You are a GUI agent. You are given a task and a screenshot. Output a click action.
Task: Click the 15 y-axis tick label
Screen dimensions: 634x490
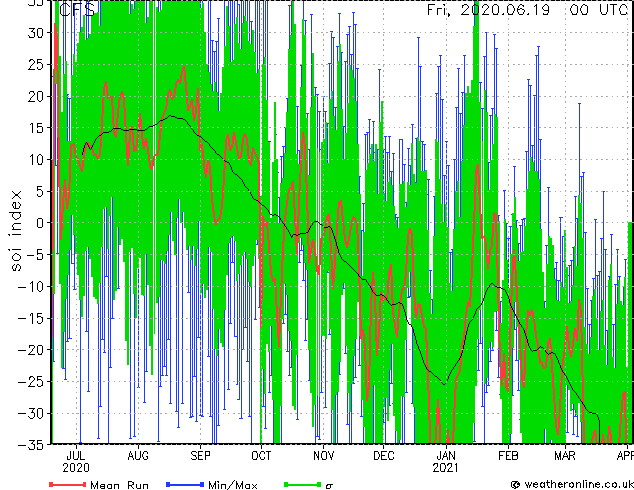(x=36, y=128)
